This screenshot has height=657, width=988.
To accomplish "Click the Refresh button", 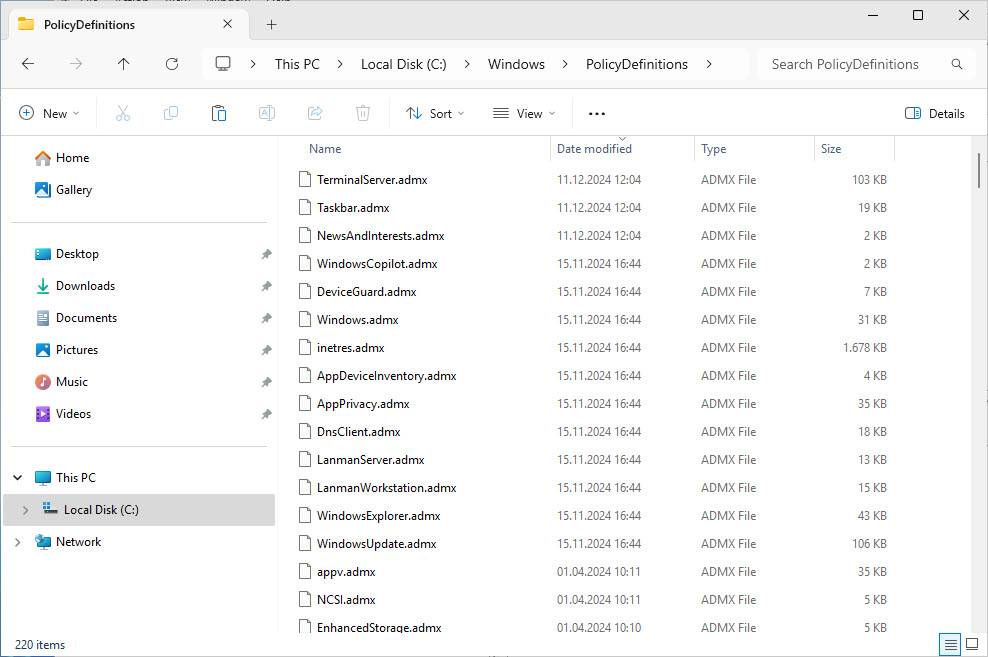I will pyautogui.click(x=172, y=64).
